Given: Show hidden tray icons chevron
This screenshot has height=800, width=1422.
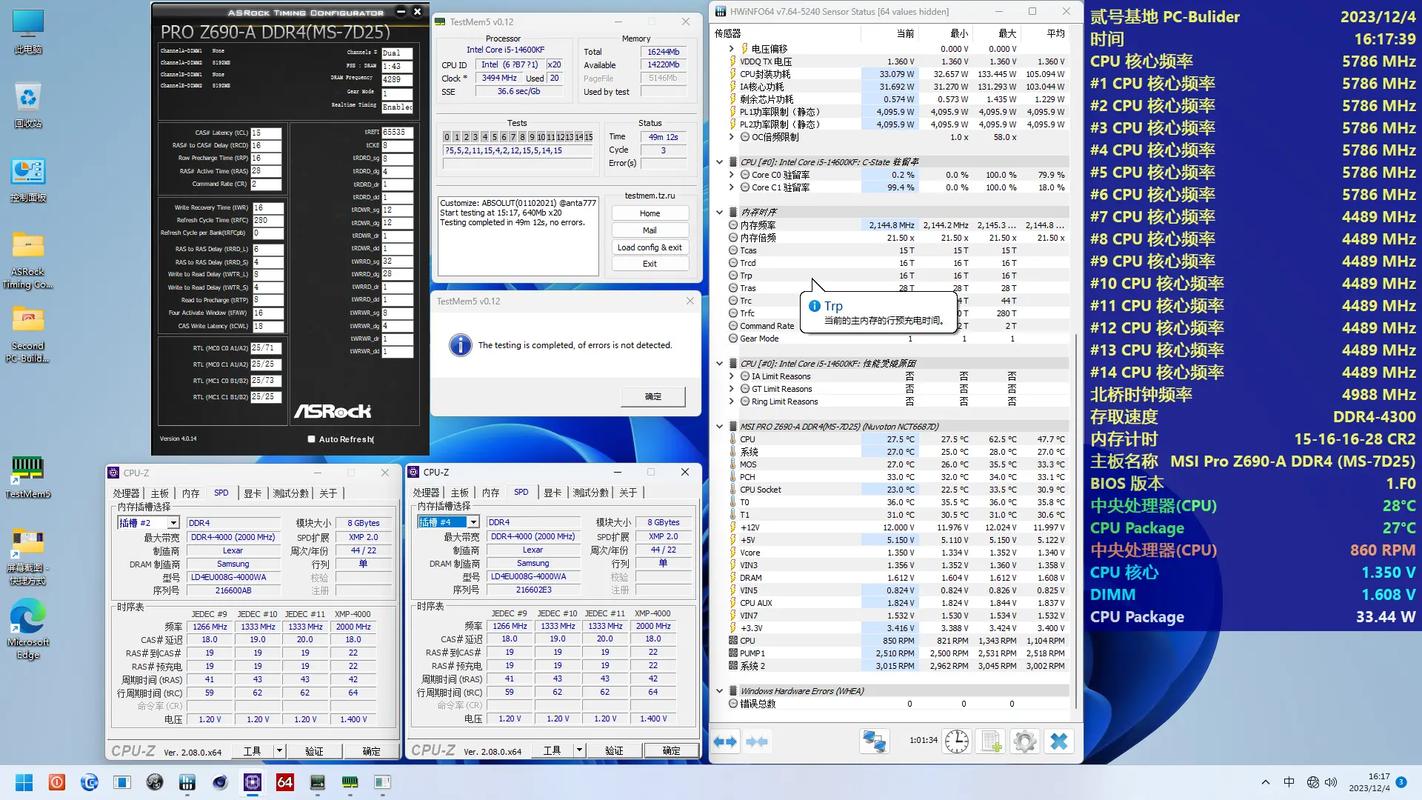Looking at the screenshot, I should tap(1266, 782).
